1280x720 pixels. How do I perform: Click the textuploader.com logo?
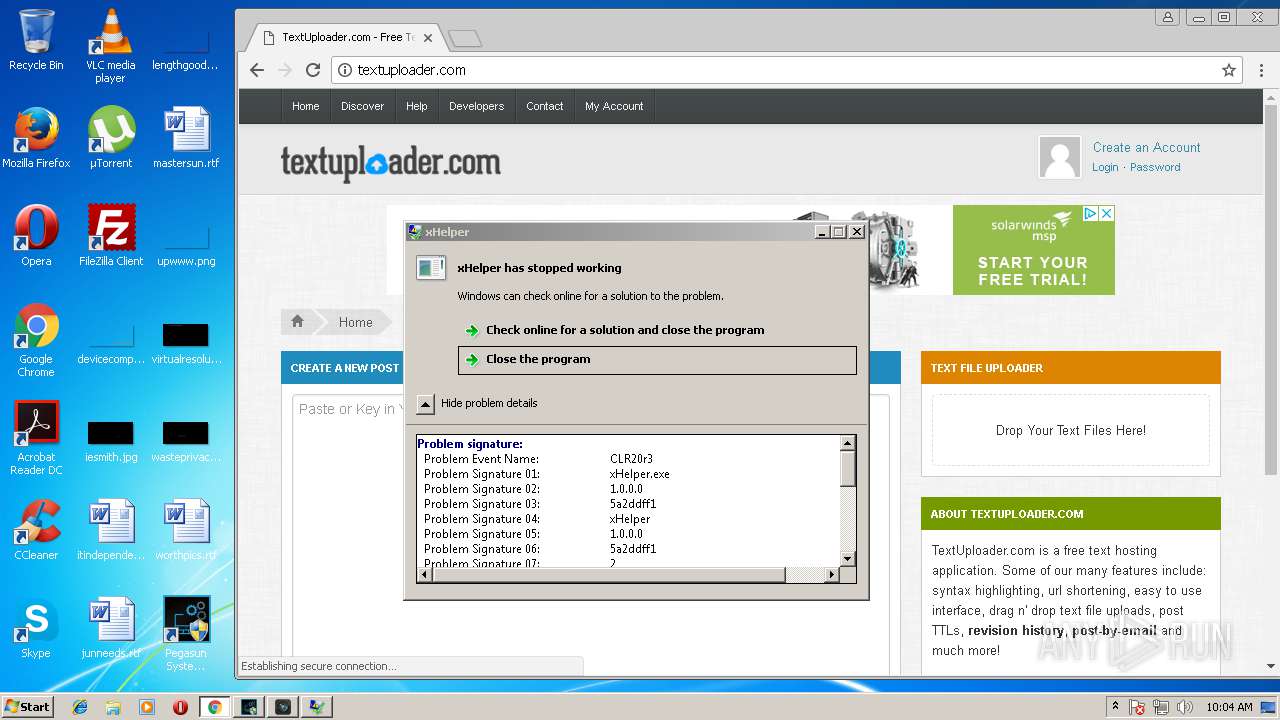[x=390, y=162]
